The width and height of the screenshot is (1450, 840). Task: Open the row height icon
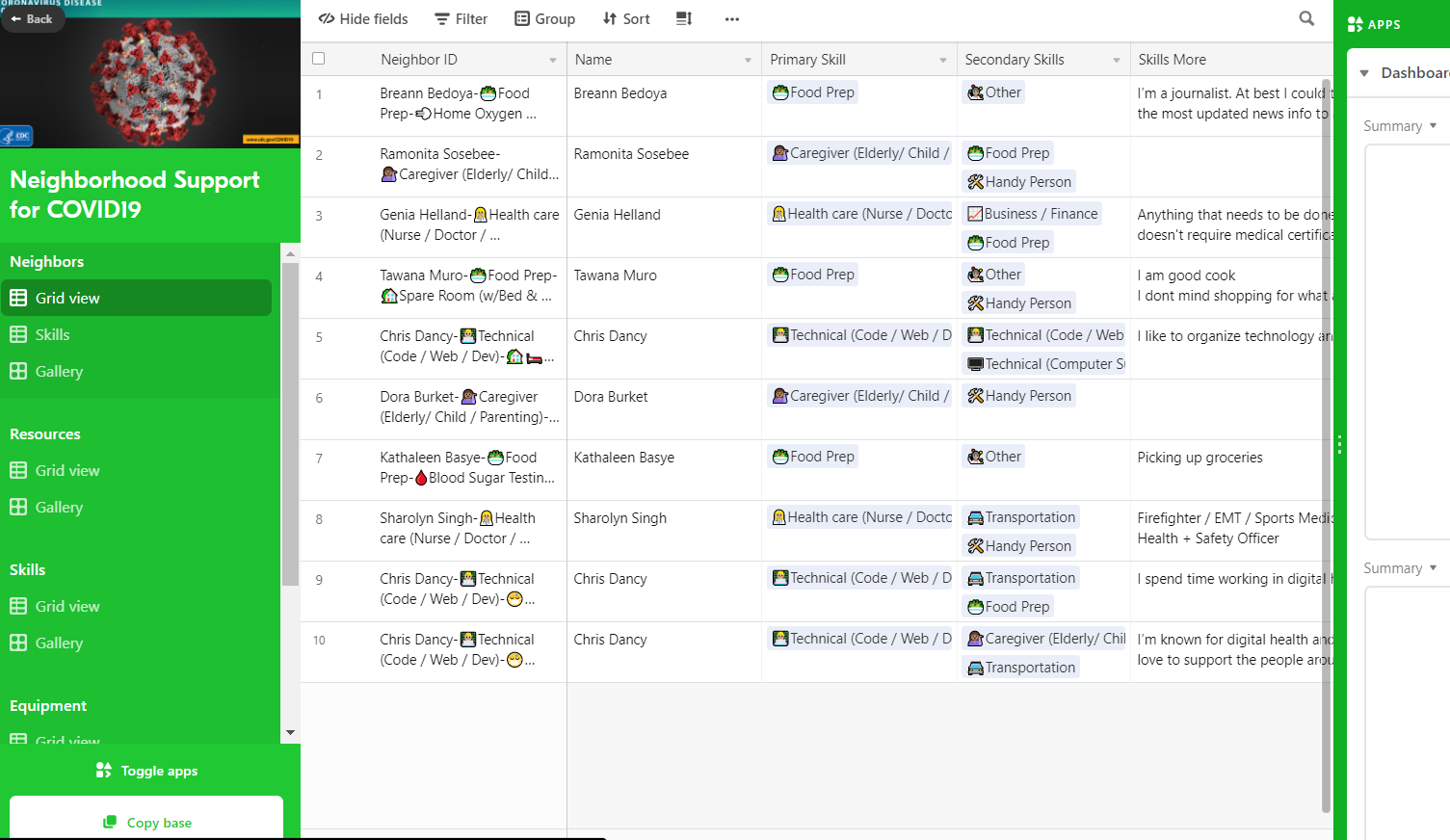pyautogui.click(x=684, y=18)
